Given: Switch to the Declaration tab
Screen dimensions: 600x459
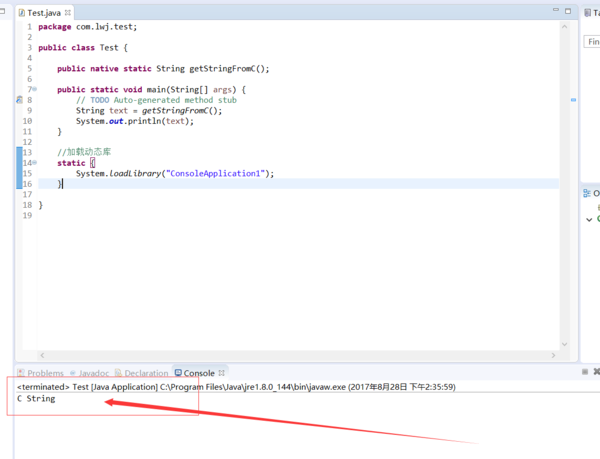Looking at the screenshot, I should tap(142, 373).
